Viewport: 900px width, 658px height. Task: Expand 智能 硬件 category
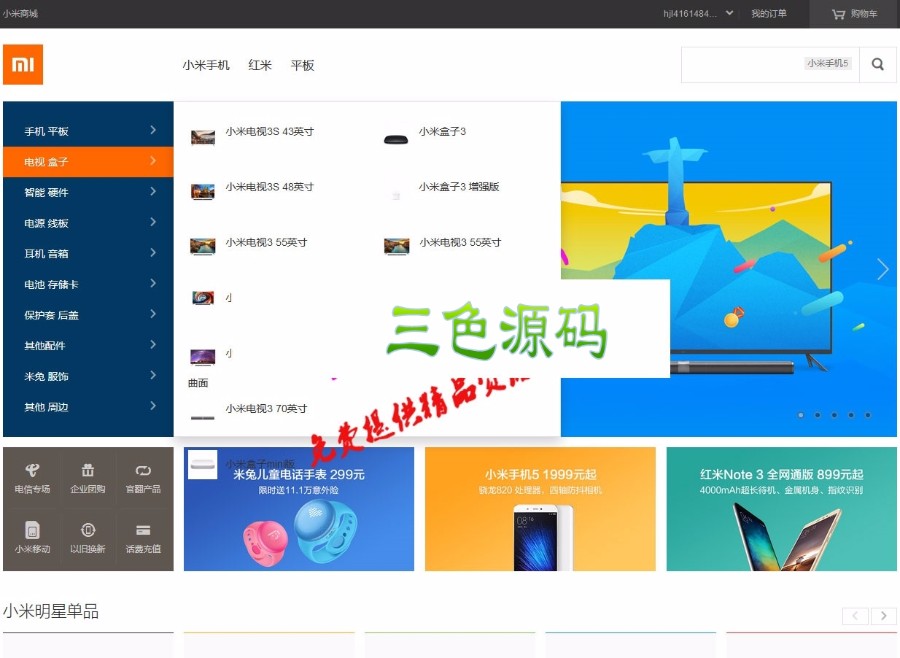[88, 192]
